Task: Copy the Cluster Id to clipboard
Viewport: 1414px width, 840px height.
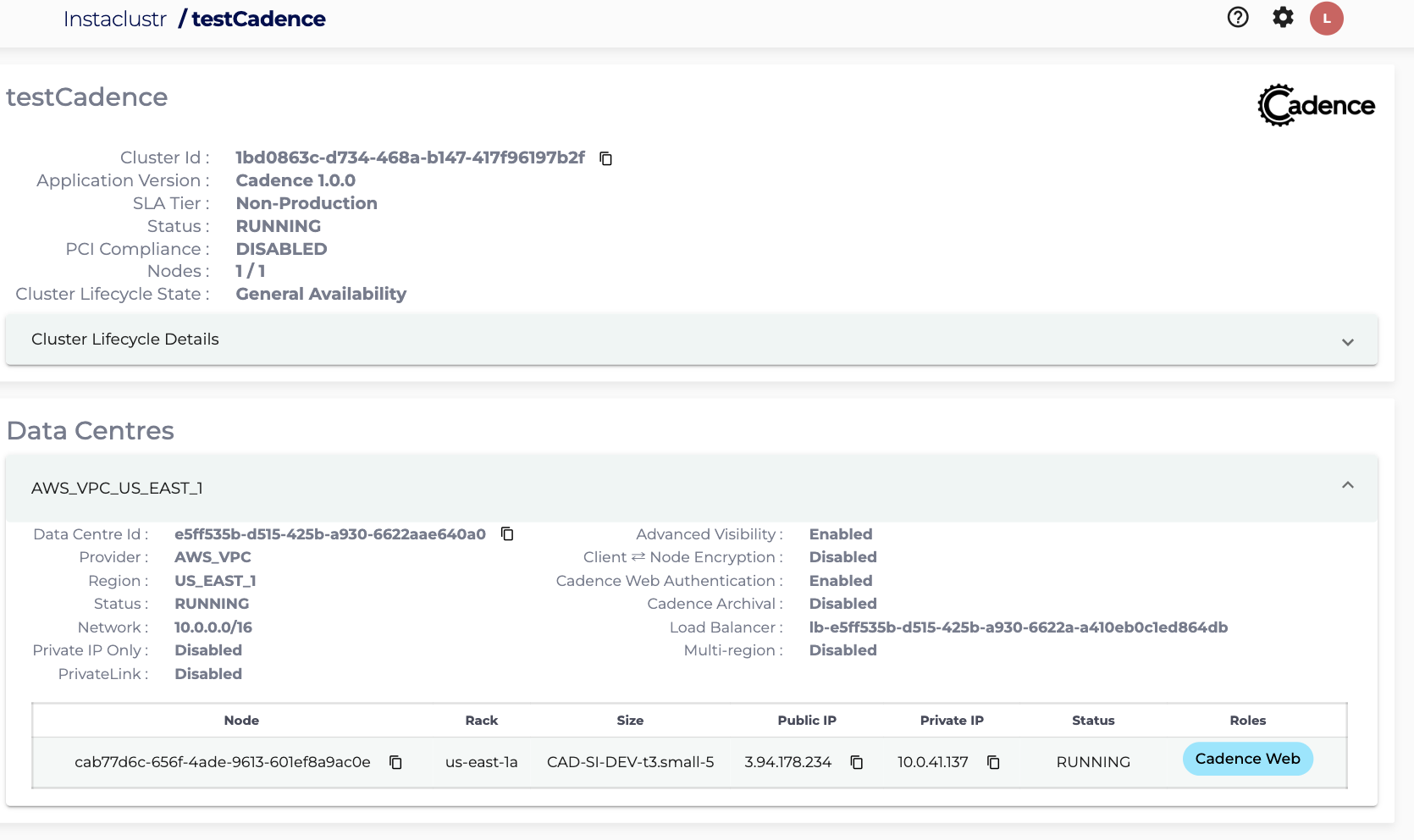Action: coord(605,158)
